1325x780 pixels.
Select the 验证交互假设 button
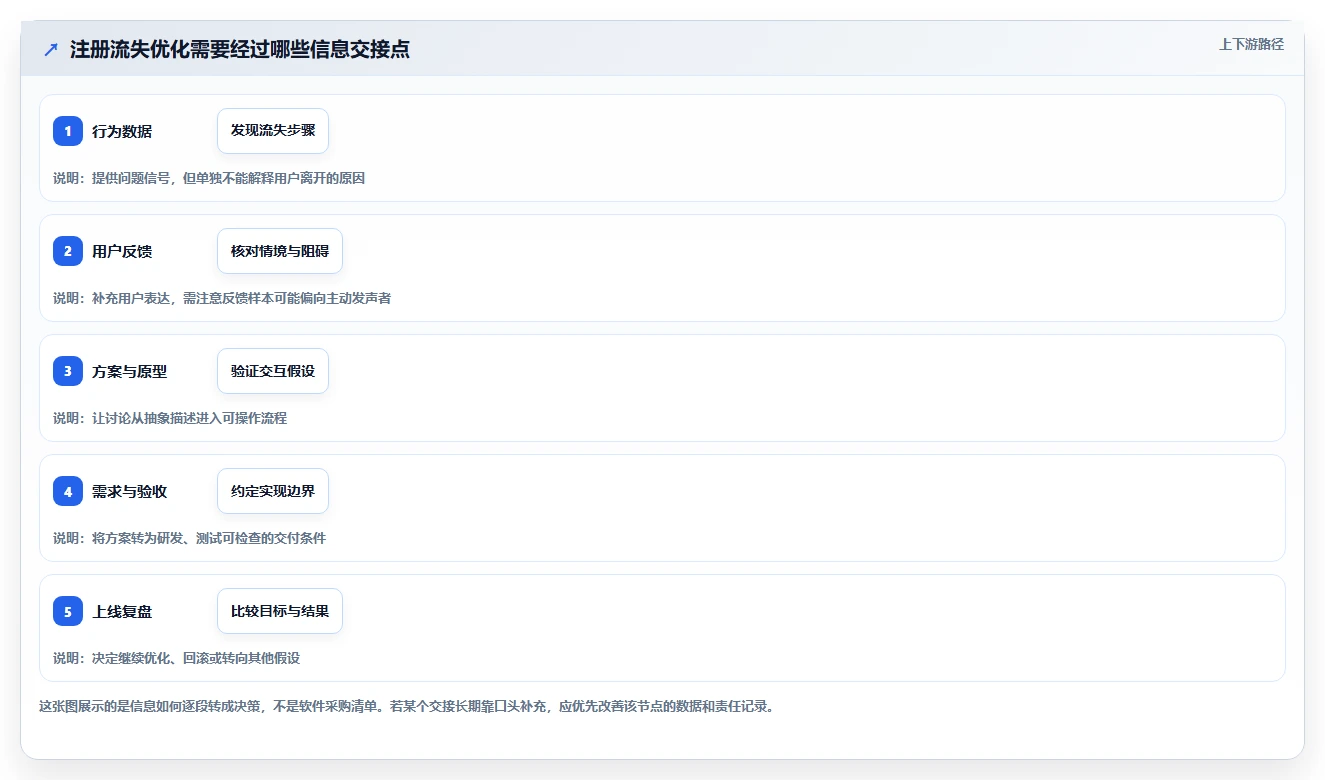coord(273,371)
